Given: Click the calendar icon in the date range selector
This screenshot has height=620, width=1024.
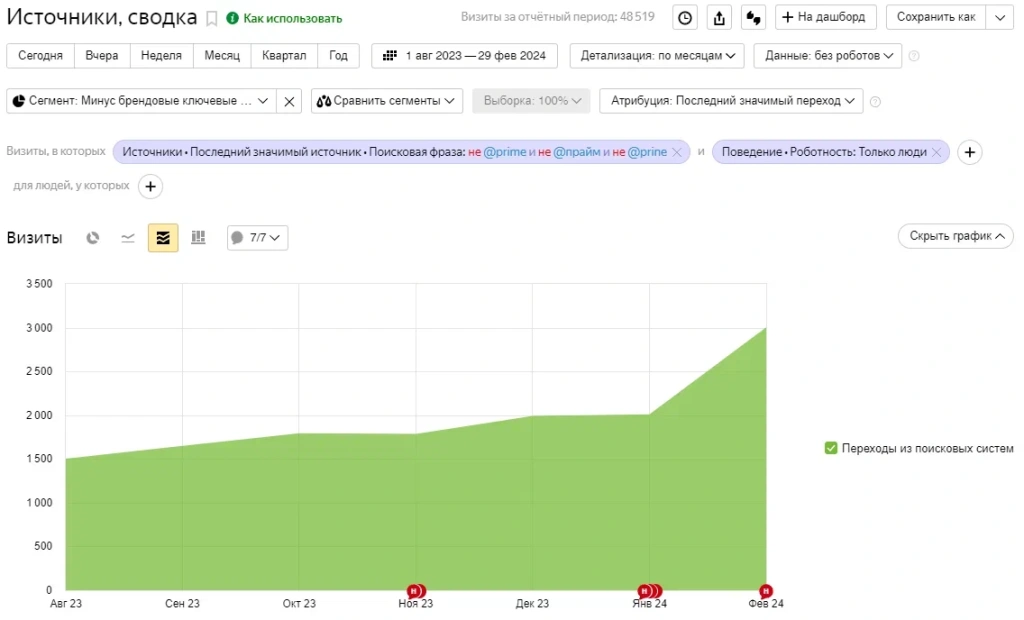Looking at the screenshot, I should click(x=390, y=56).
